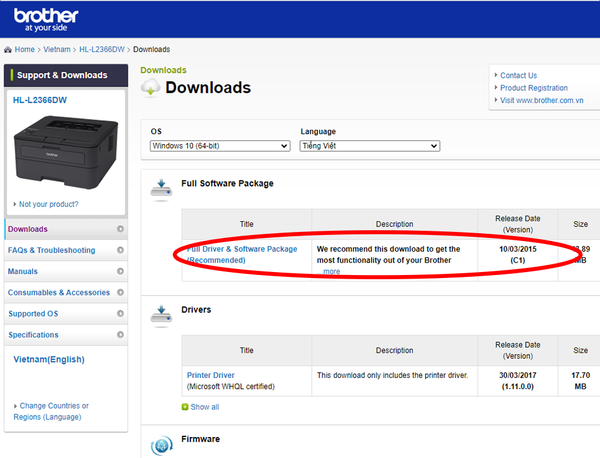
Task: Click arrow icon beside Consumables & Accessories
Action: coord(120,292)
